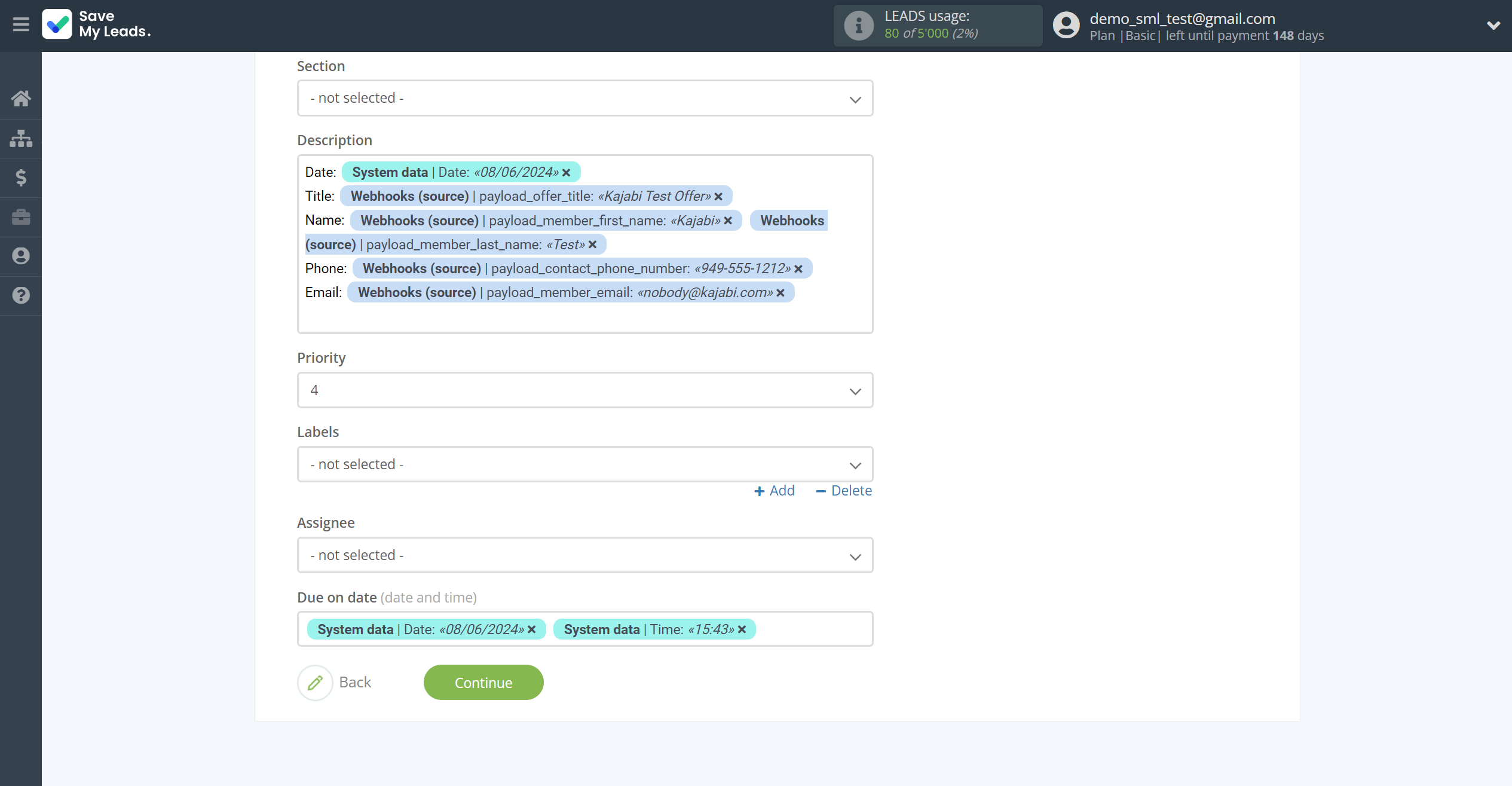
Task: Open connections sitemap icon in sidebar
Action: coord(21,138)
